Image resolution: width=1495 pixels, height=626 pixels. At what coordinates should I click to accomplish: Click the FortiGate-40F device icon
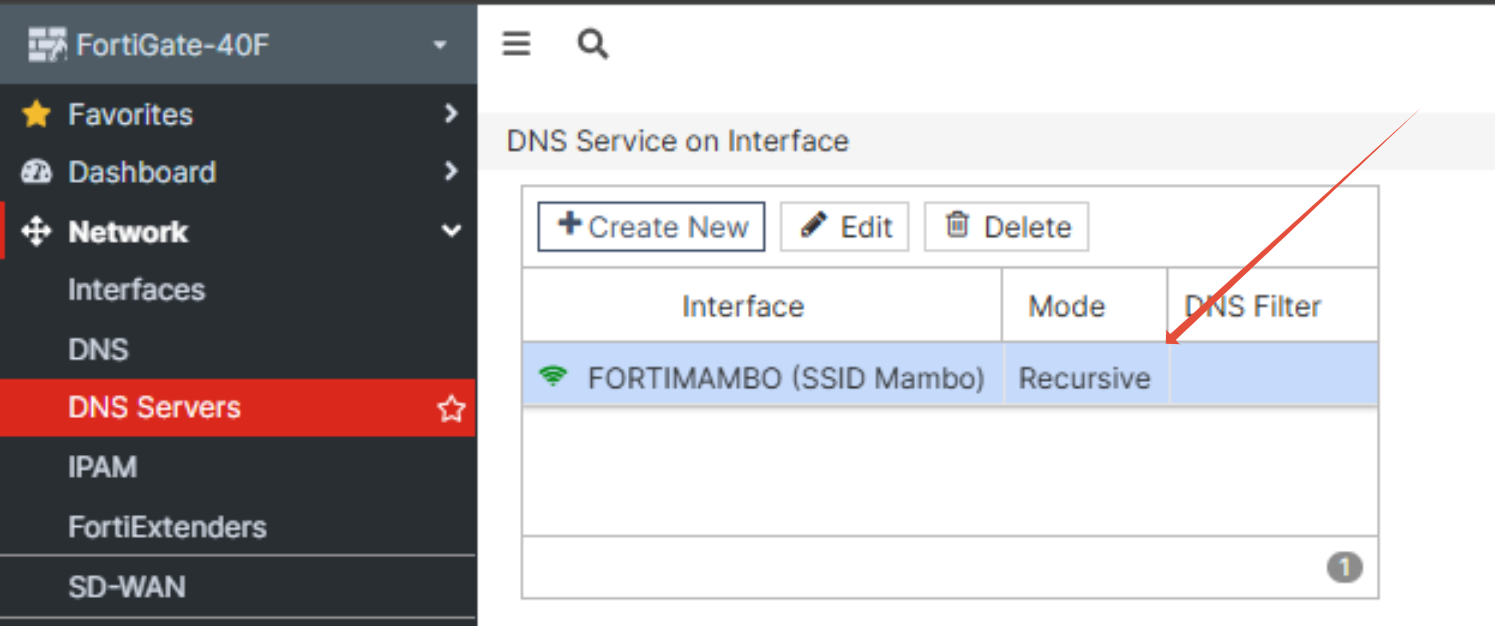pos(48,45)
